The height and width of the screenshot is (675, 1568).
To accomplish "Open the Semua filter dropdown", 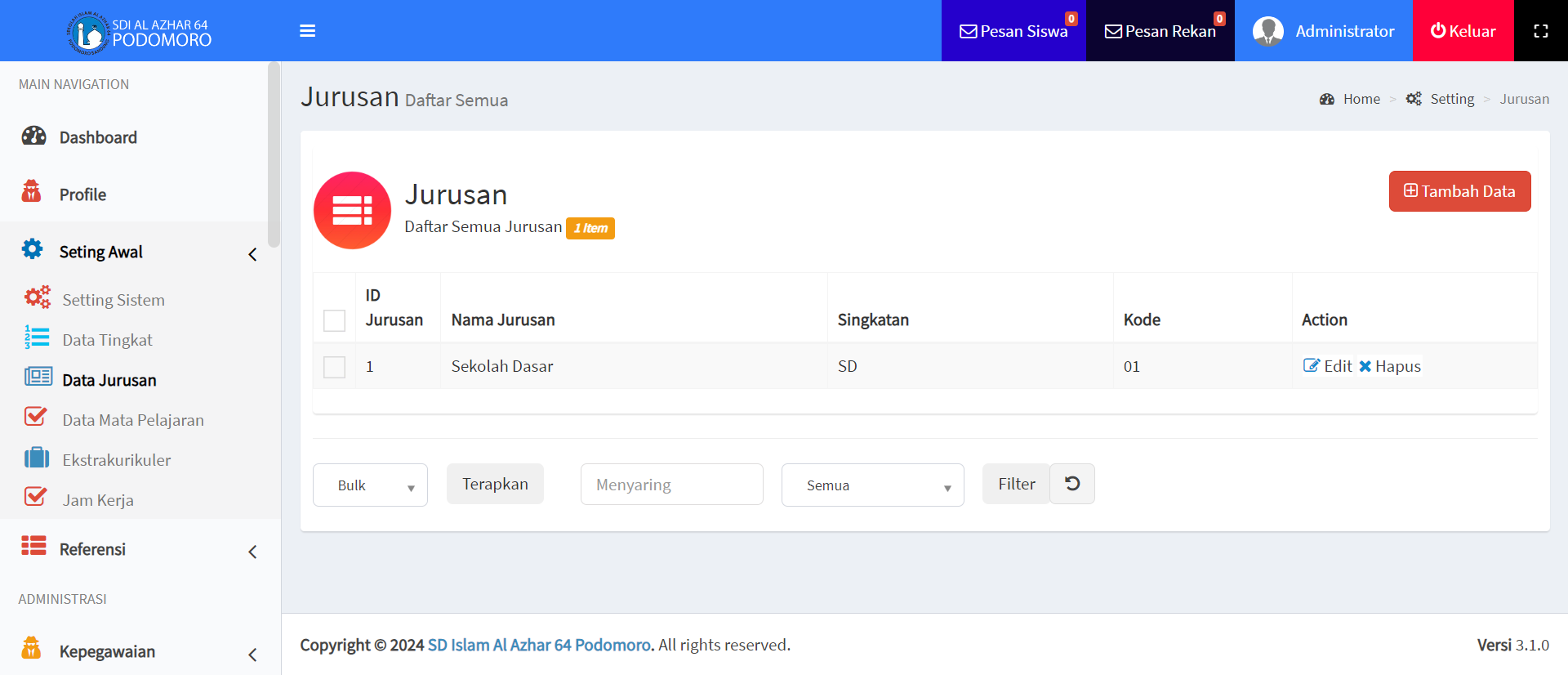I will coord(872,485).
